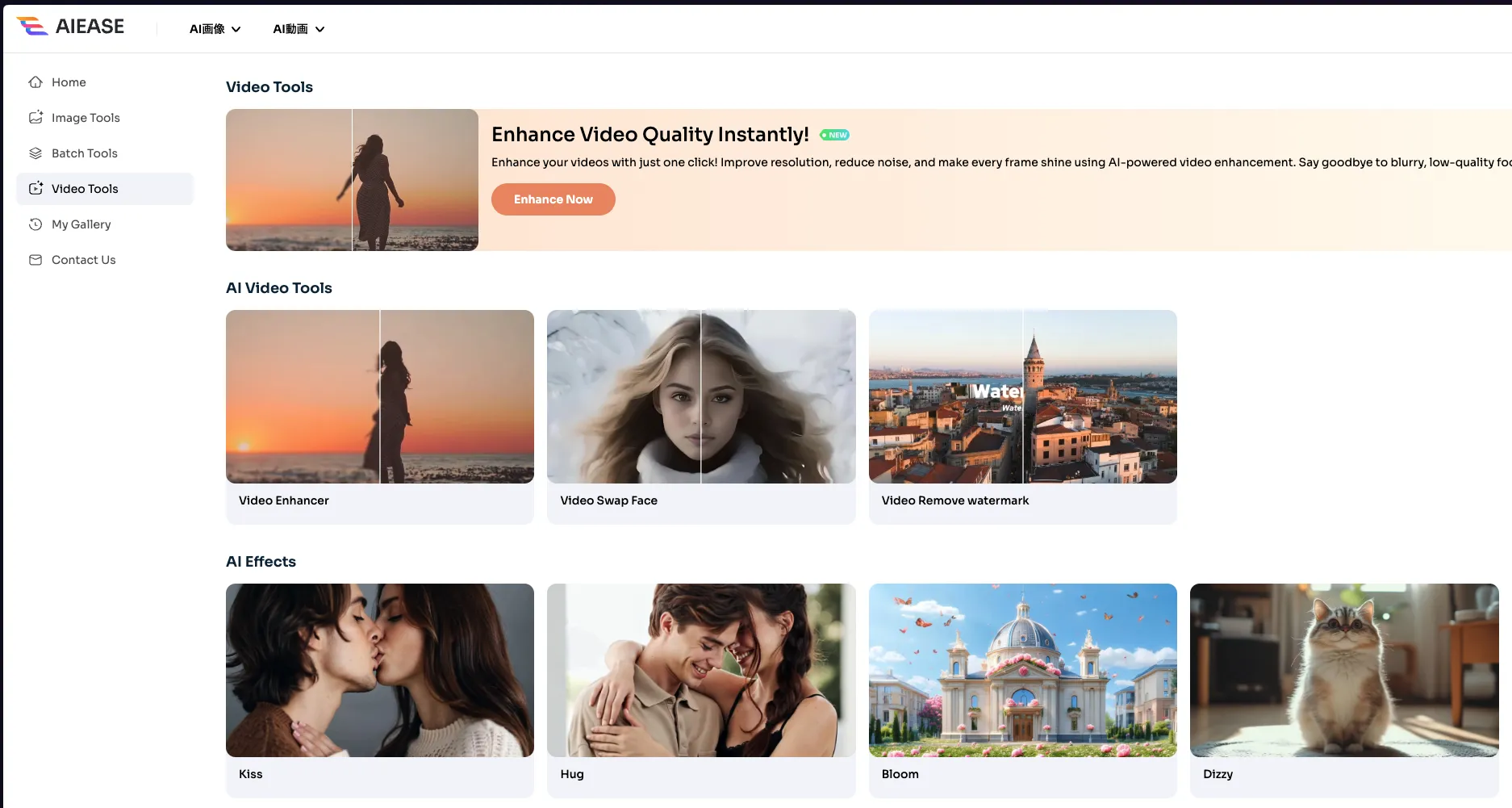Click the green NEW badge

pos(834,135)
